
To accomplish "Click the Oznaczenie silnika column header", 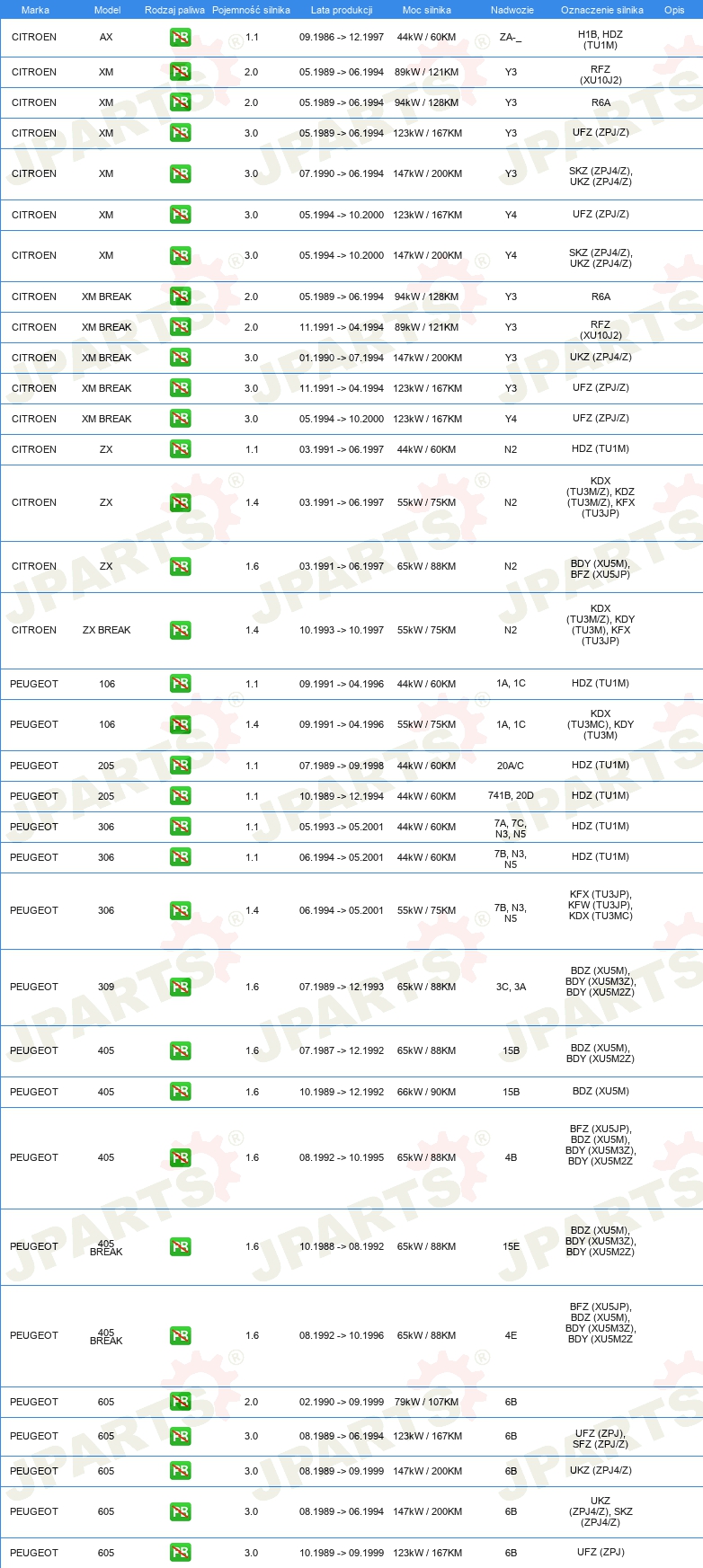I will (x=602, y=10).
